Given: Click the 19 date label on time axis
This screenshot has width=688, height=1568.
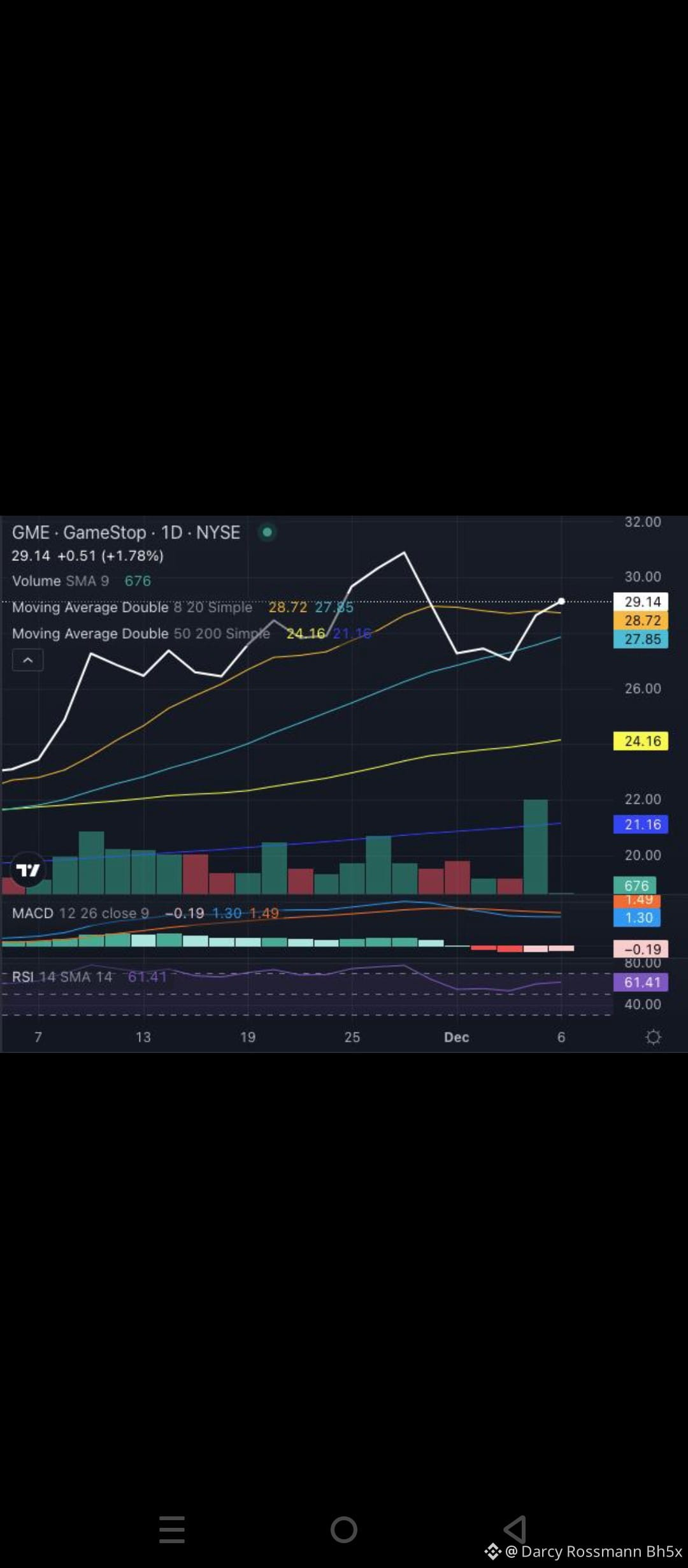Looking at the screenshot, I should (248, 1037).
